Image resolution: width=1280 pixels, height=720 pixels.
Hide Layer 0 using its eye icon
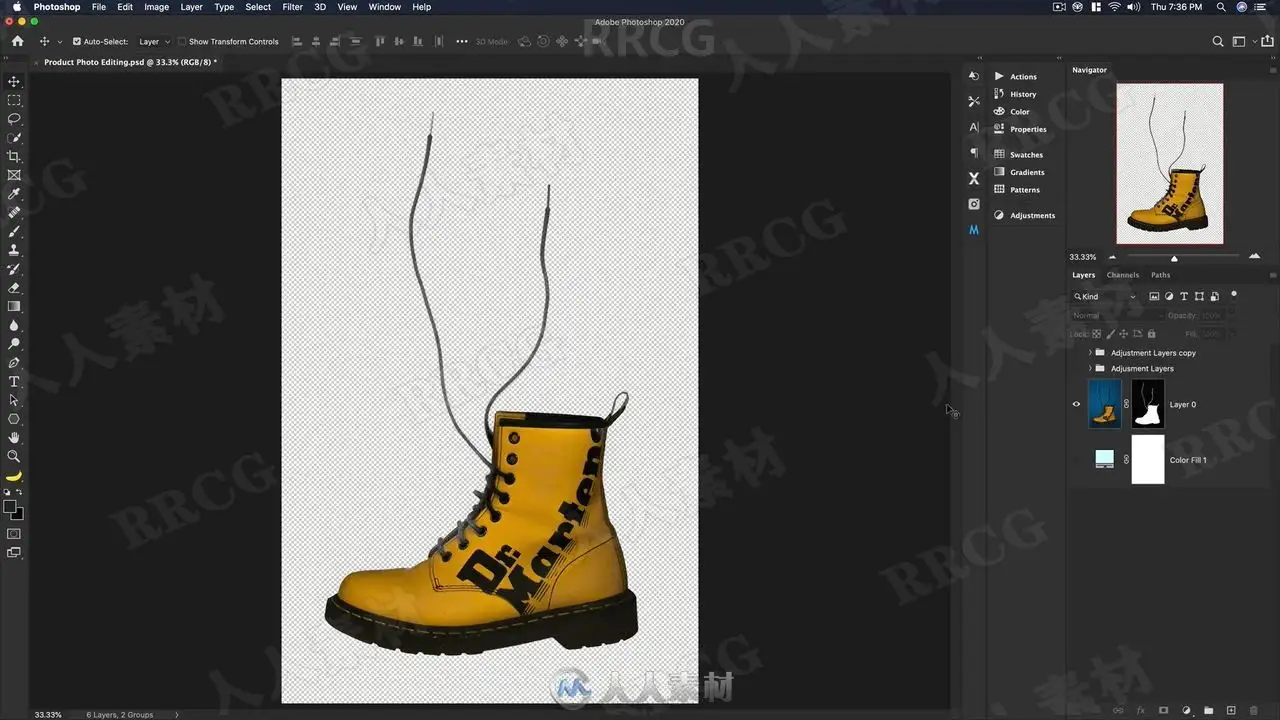click(x=1076, y=404)
